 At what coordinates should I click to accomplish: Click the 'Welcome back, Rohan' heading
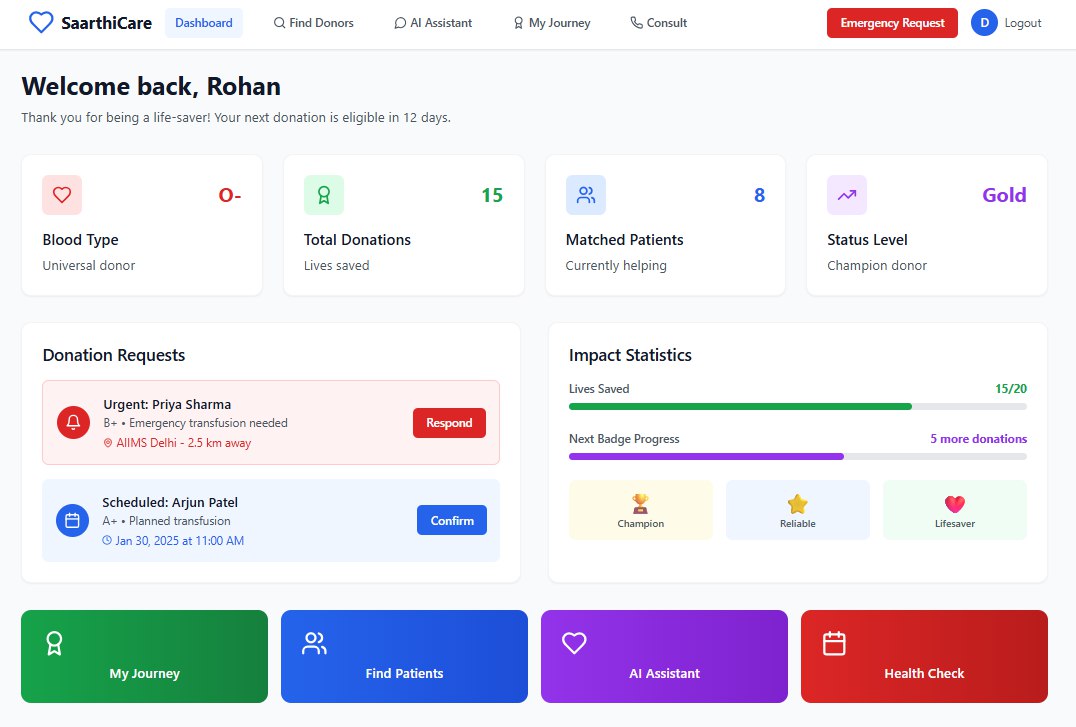click(151, 86)
